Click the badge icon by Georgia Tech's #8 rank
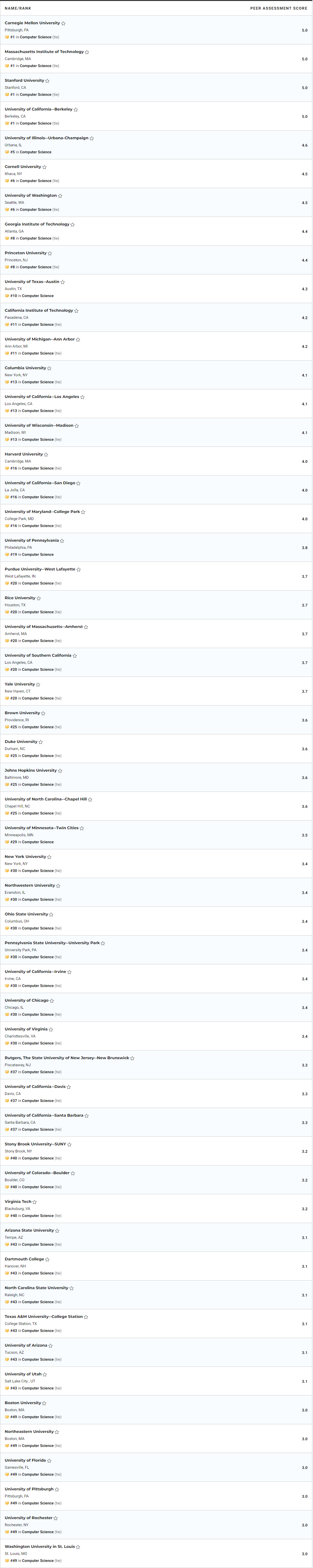The width and height of the screenshot is (313, 1568). tap(7, 239)
